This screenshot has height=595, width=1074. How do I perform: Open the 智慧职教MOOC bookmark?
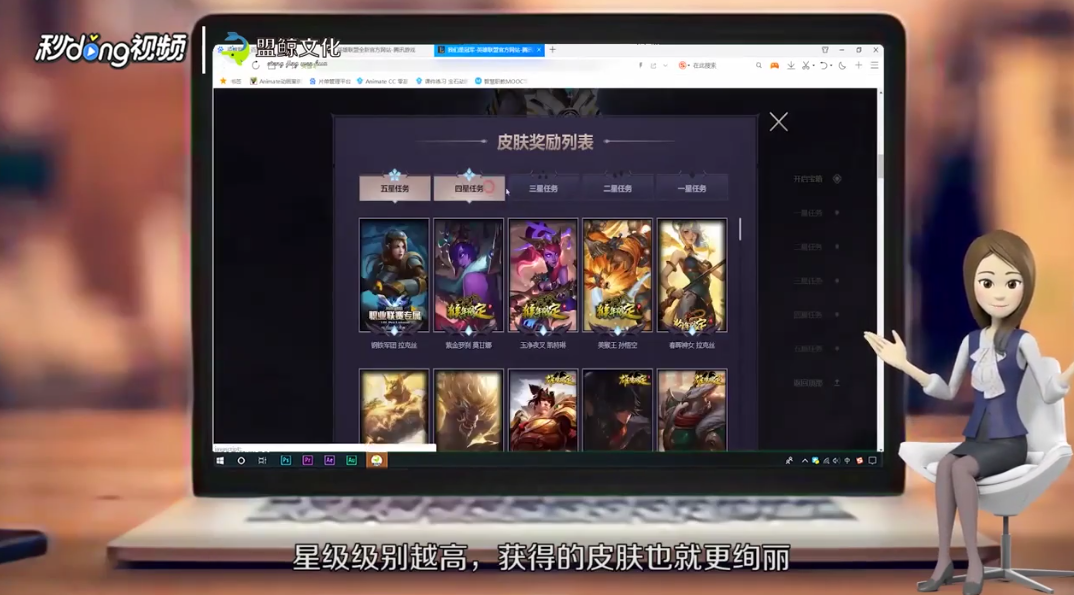pyautogui.click(x=501, y=81)
